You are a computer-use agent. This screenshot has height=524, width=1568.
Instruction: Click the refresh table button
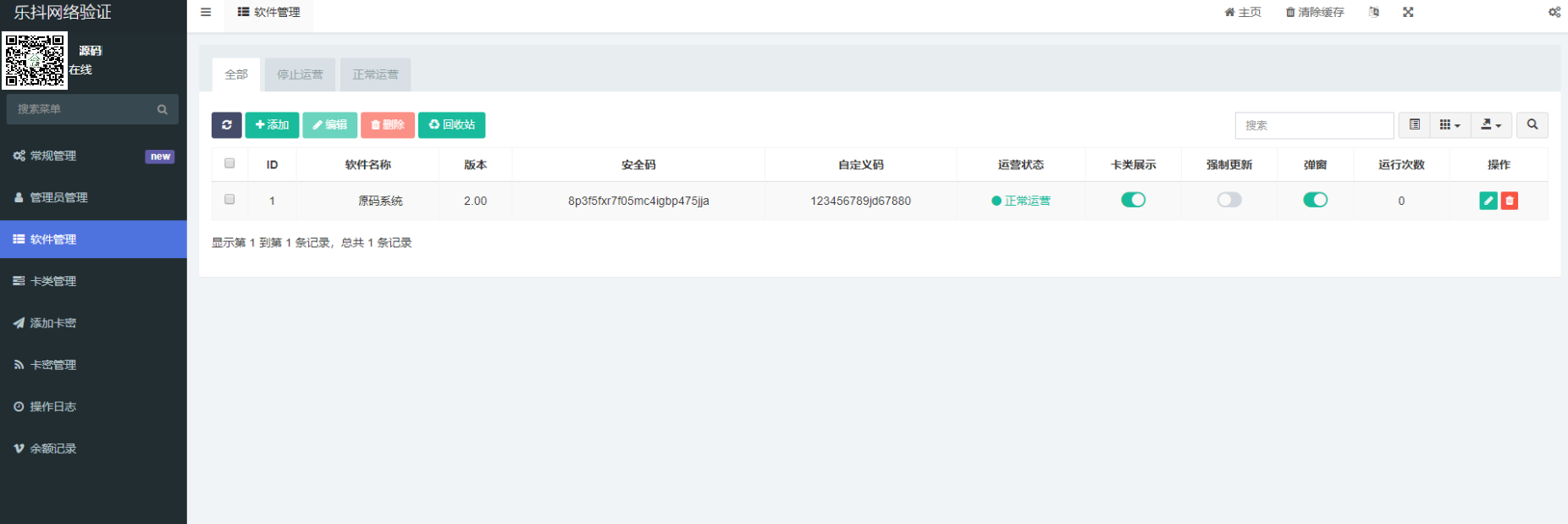227,124
